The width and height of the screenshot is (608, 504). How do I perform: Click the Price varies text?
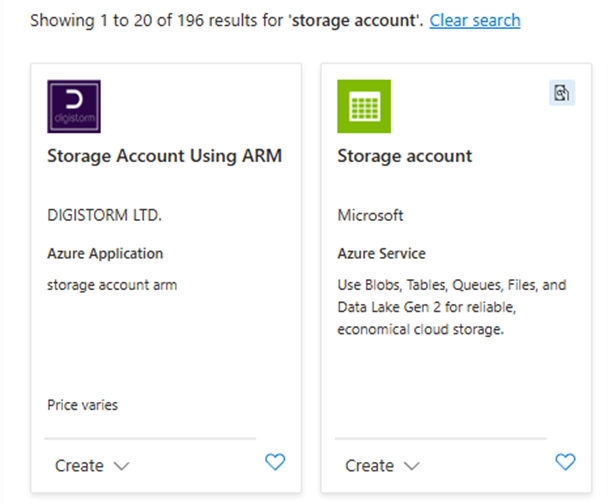(85, 406)
